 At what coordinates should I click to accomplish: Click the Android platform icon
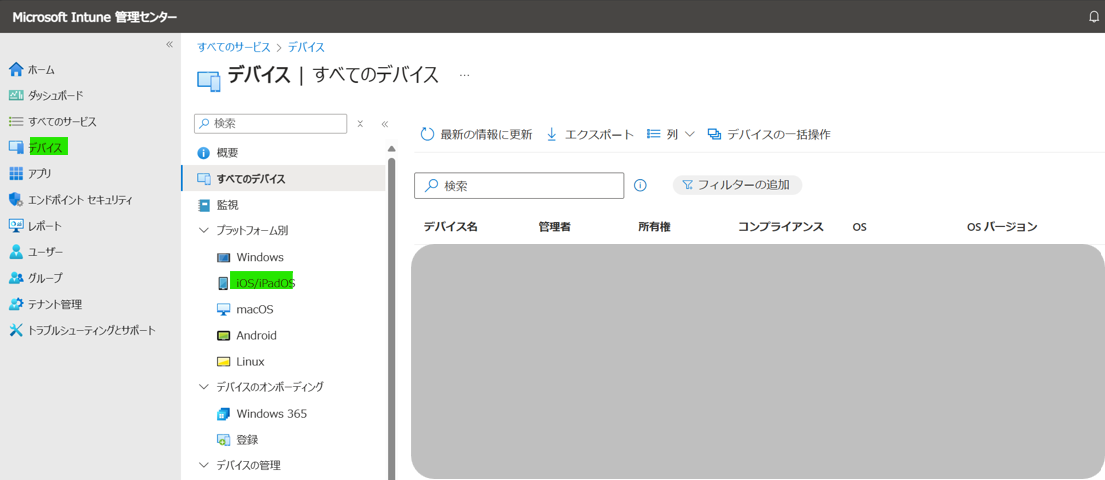pyautogui.click(x=223, y=336)
